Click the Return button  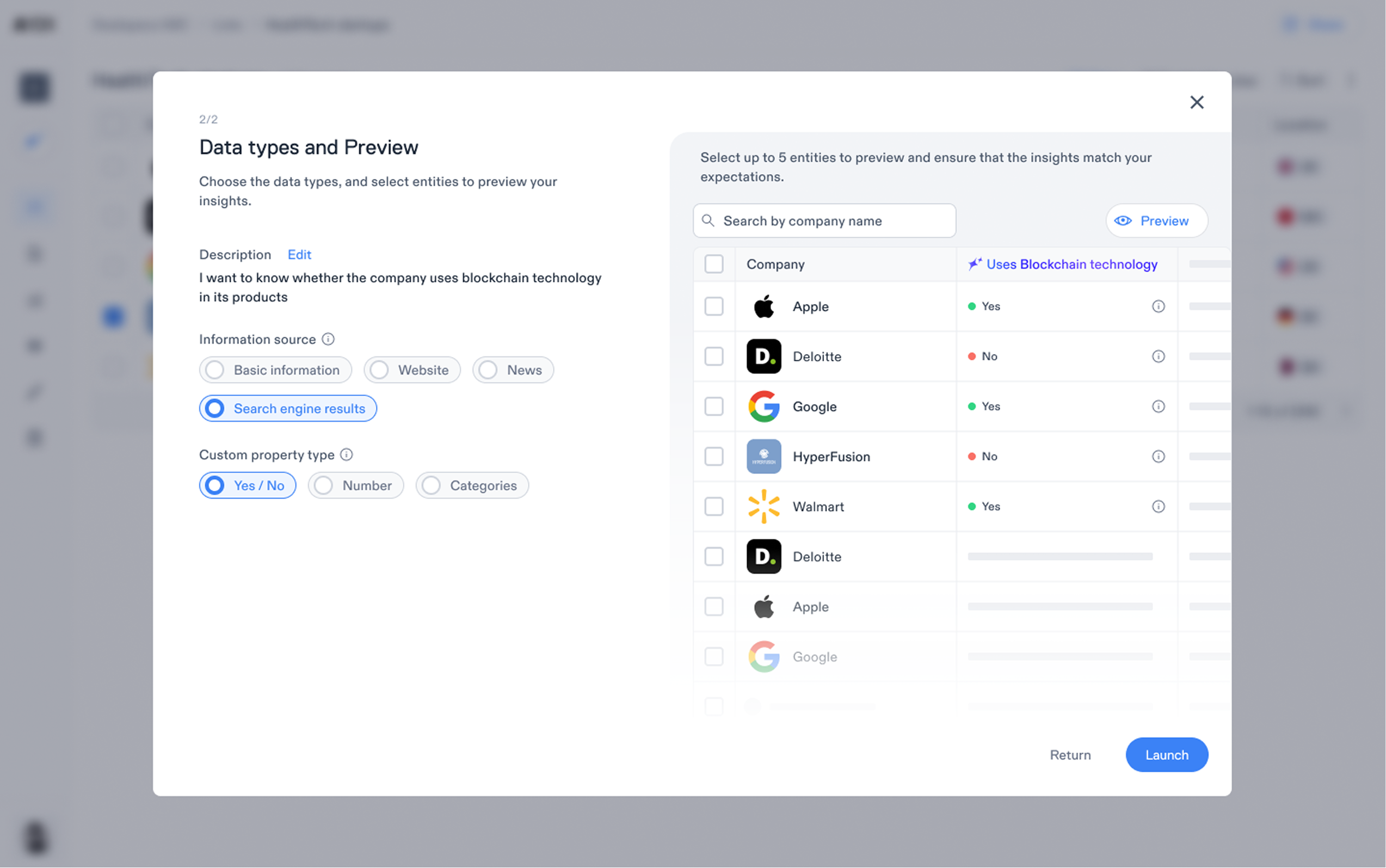(1070, 754)
